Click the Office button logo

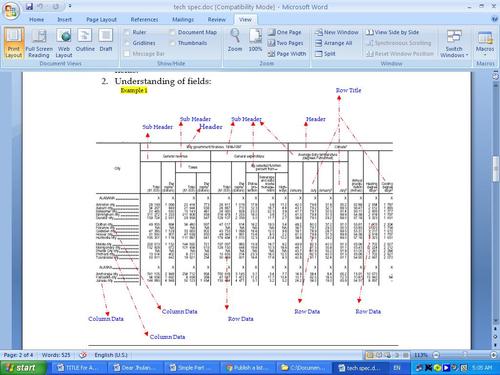click(x=11, y=11)
